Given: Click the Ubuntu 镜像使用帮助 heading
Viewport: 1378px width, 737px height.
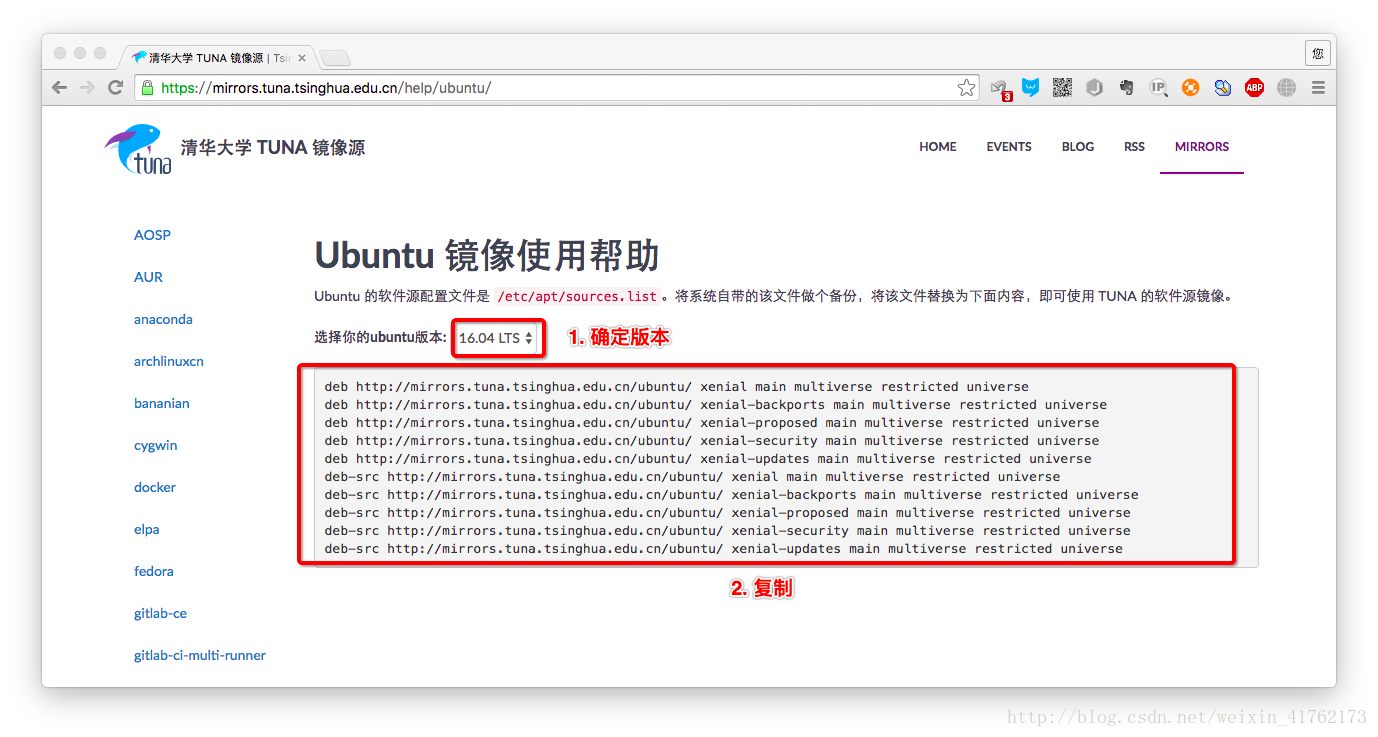Looking at the screenshot, I should pyautogui.click(x=487, y=256).
